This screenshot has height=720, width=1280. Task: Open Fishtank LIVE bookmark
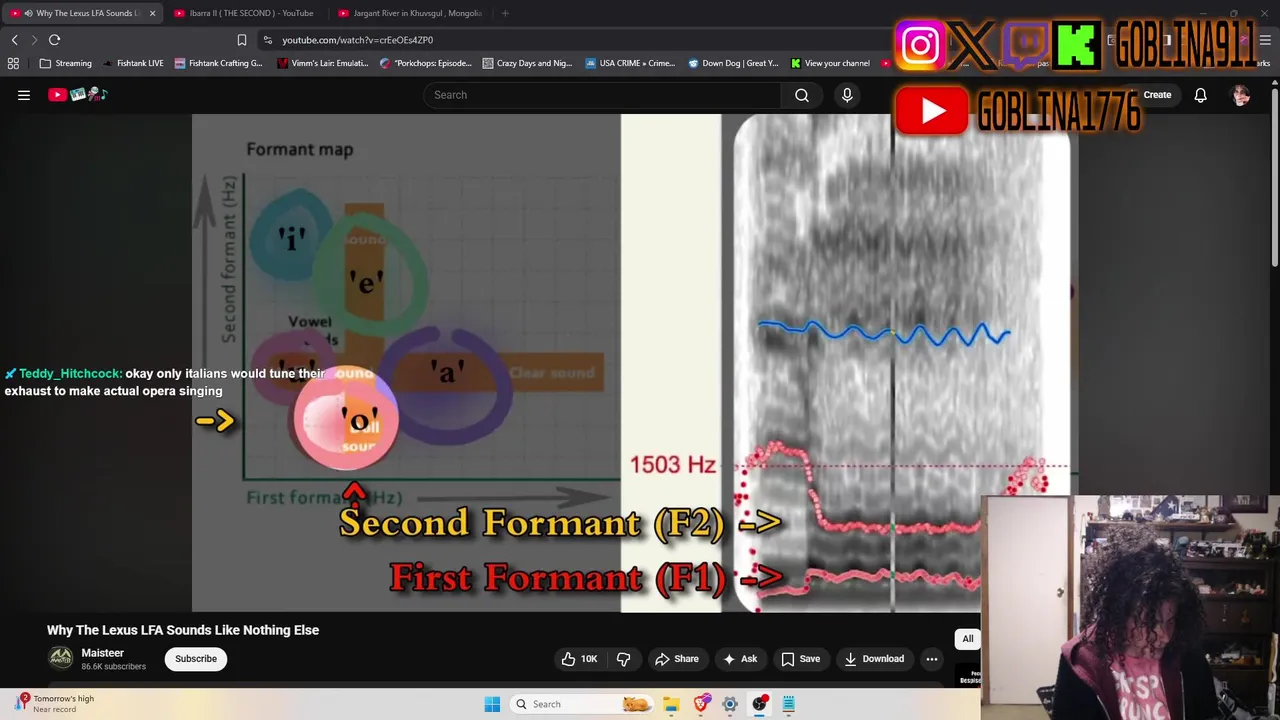(x=133, y=63)
